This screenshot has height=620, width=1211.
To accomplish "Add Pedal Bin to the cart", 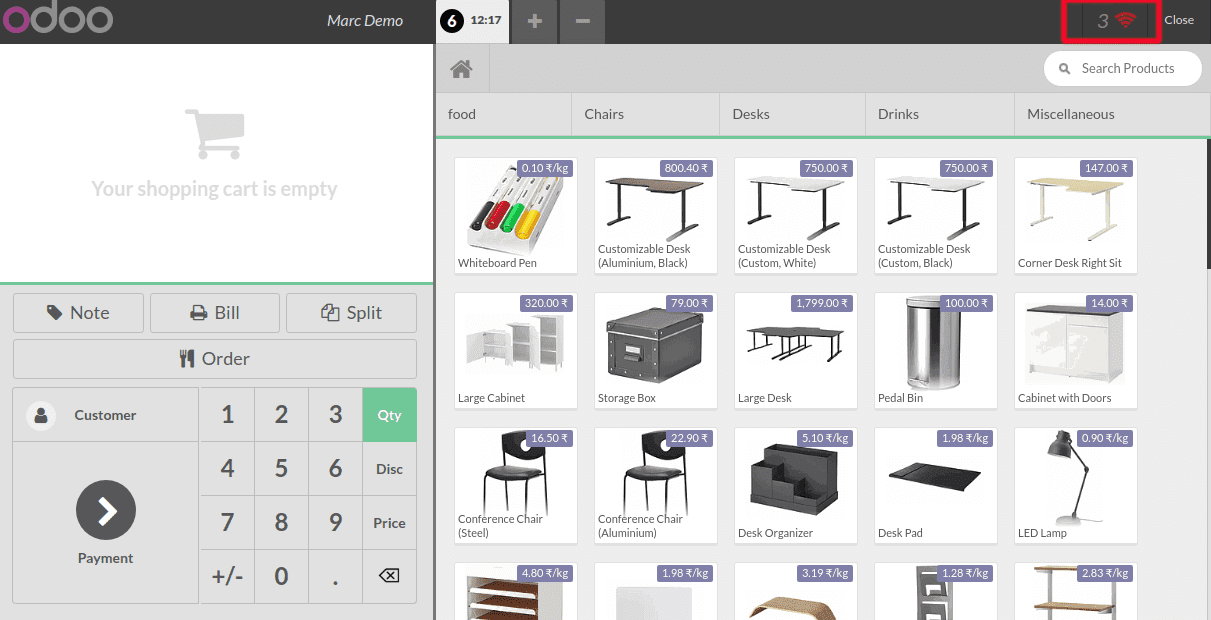I will 936,350.
